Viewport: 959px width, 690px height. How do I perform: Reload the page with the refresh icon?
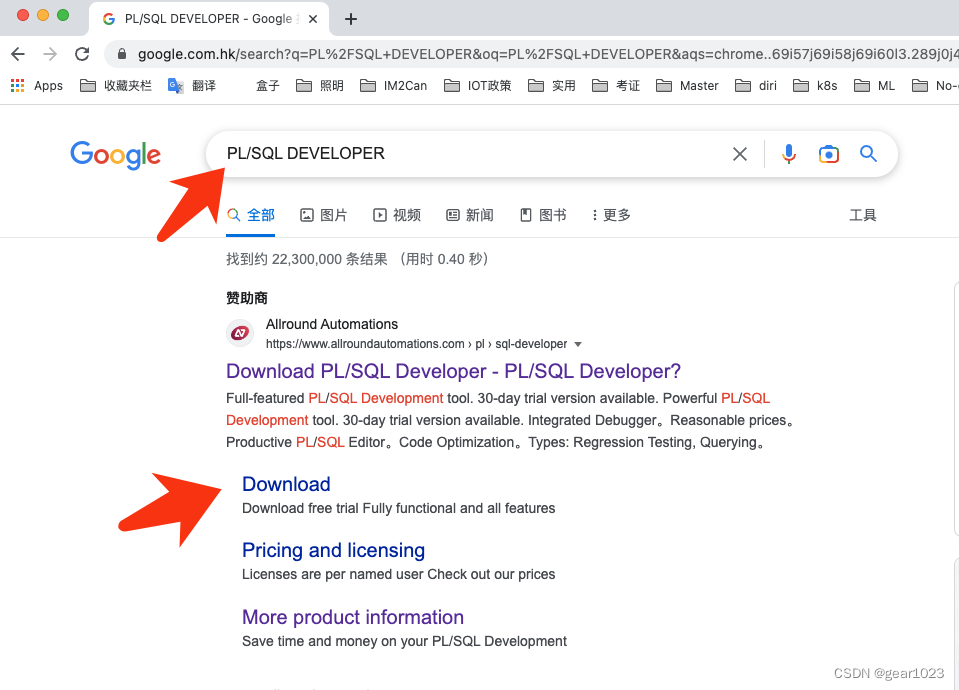[x=82, y=54]
